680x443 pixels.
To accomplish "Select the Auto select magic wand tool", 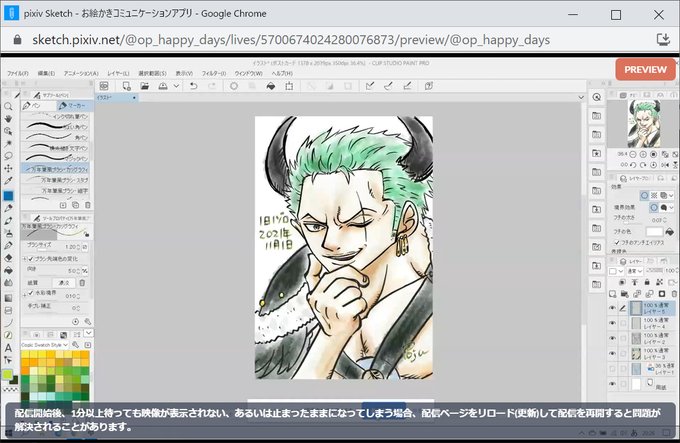I will point(8,143).
